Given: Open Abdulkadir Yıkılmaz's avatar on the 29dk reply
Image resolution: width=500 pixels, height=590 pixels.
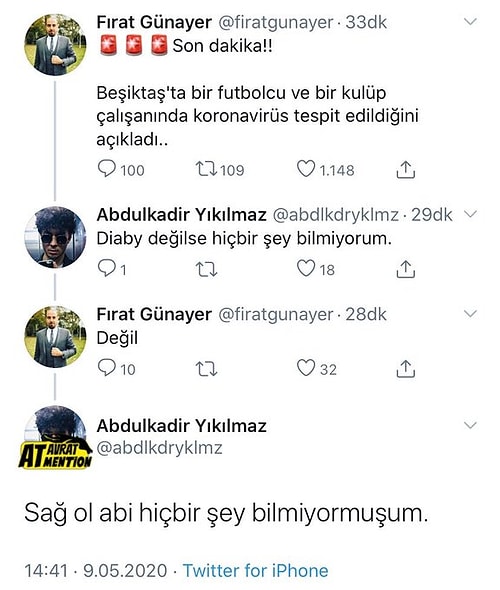Looking at the screenshot, I should tap(55, 237).
